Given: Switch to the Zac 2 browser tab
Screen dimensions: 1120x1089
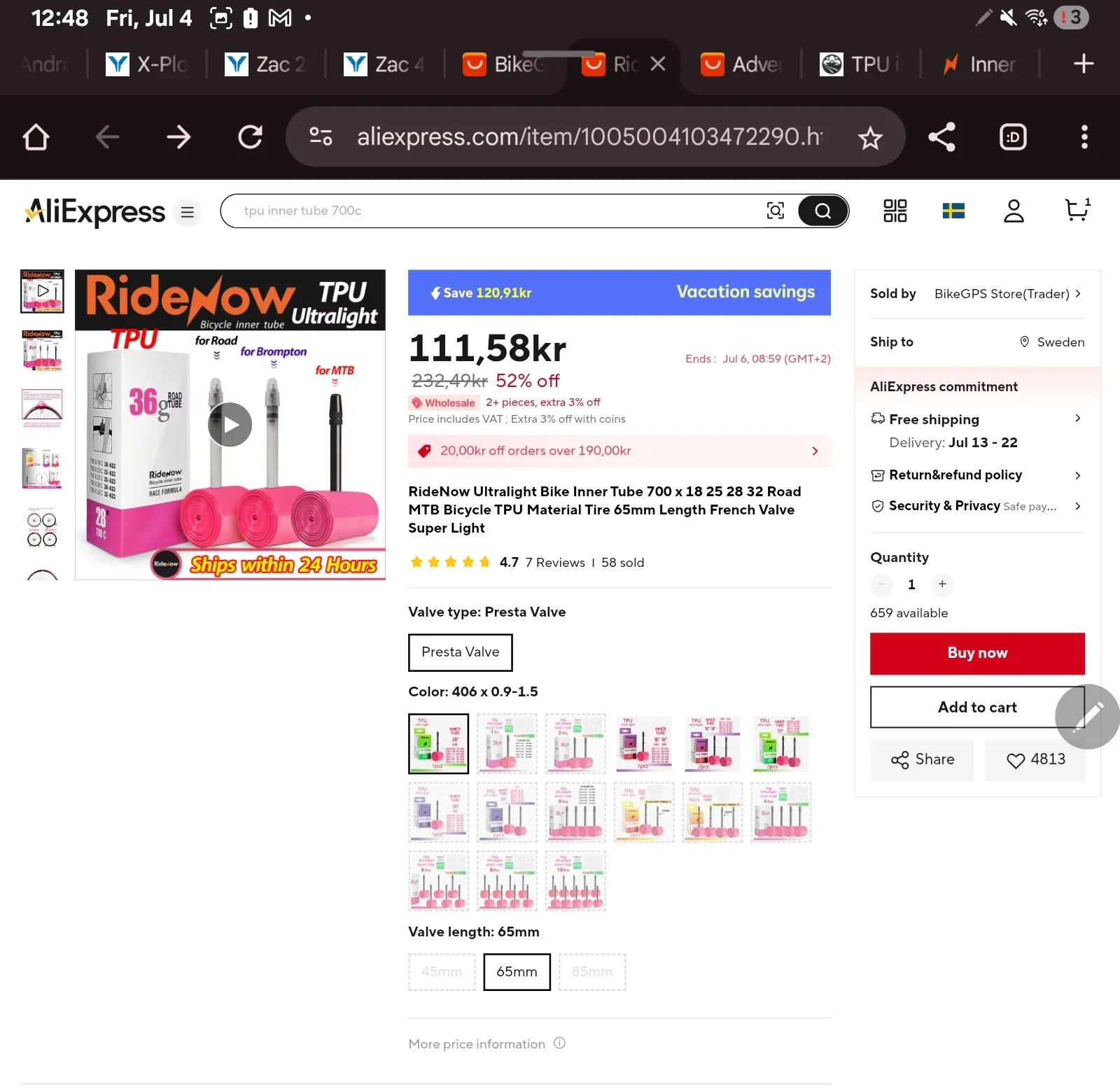Looking at the screenshot, I should (x=265, y=64).
